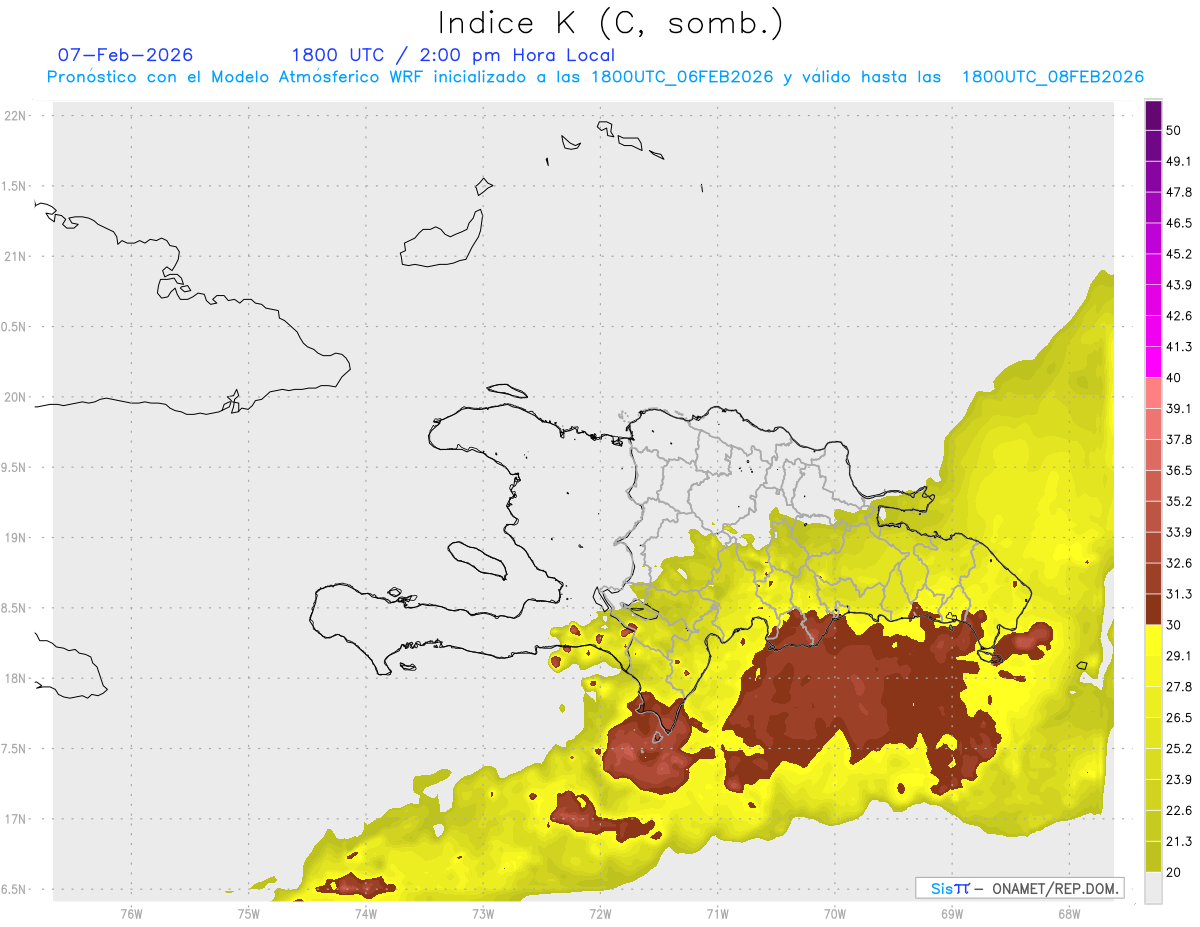1200x927 pixels.
Task: Click the '43.9' colorbar label
Action: [1179, 285]
